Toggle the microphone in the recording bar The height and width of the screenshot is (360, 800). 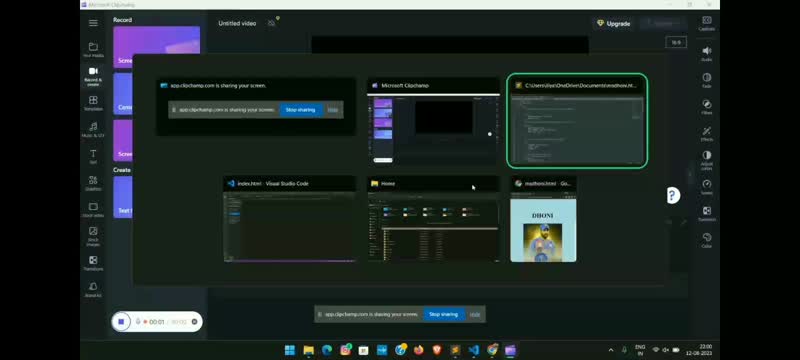point(138,322)
